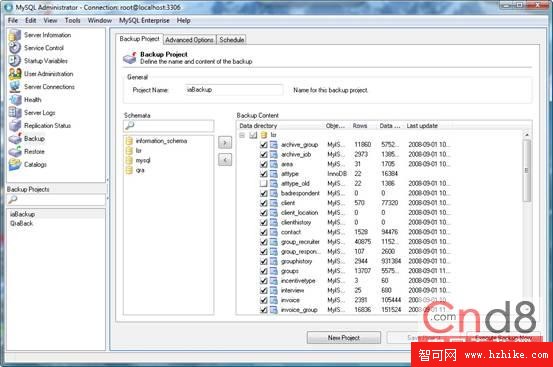Open the Backup section icon
553x367 pixels.
tap(15, 139)
